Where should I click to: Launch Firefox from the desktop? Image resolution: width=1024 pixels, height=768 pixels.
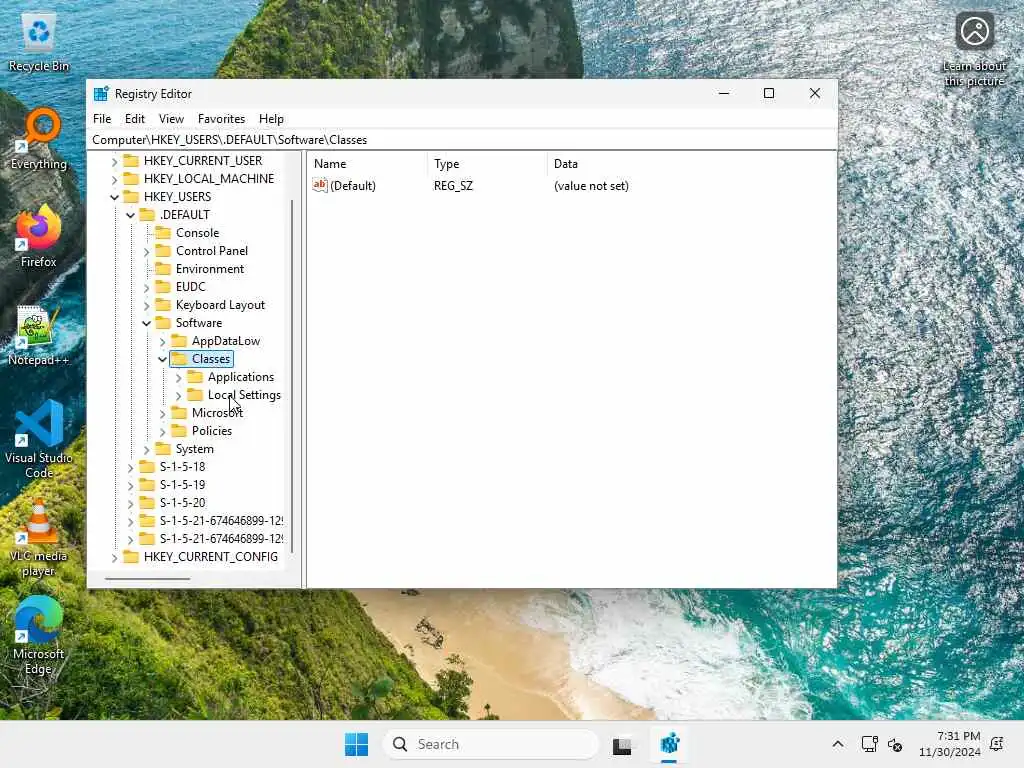click(39, 236)
